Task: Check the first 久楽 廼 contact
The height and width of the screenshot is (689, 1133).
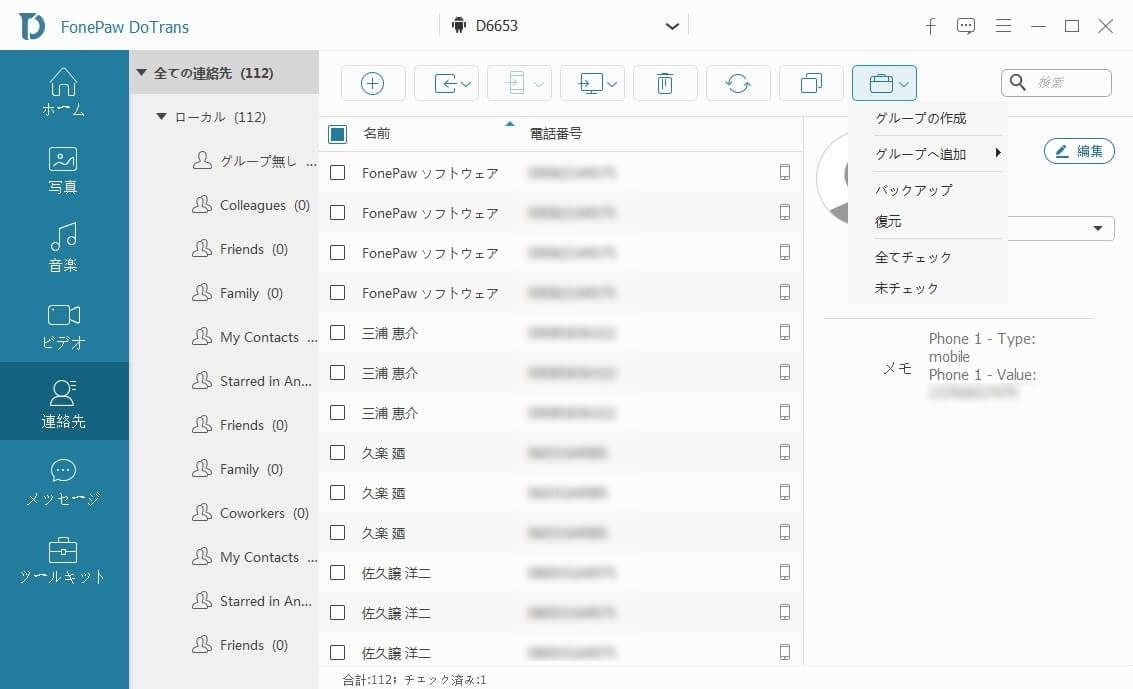Action: click(337, 453)
